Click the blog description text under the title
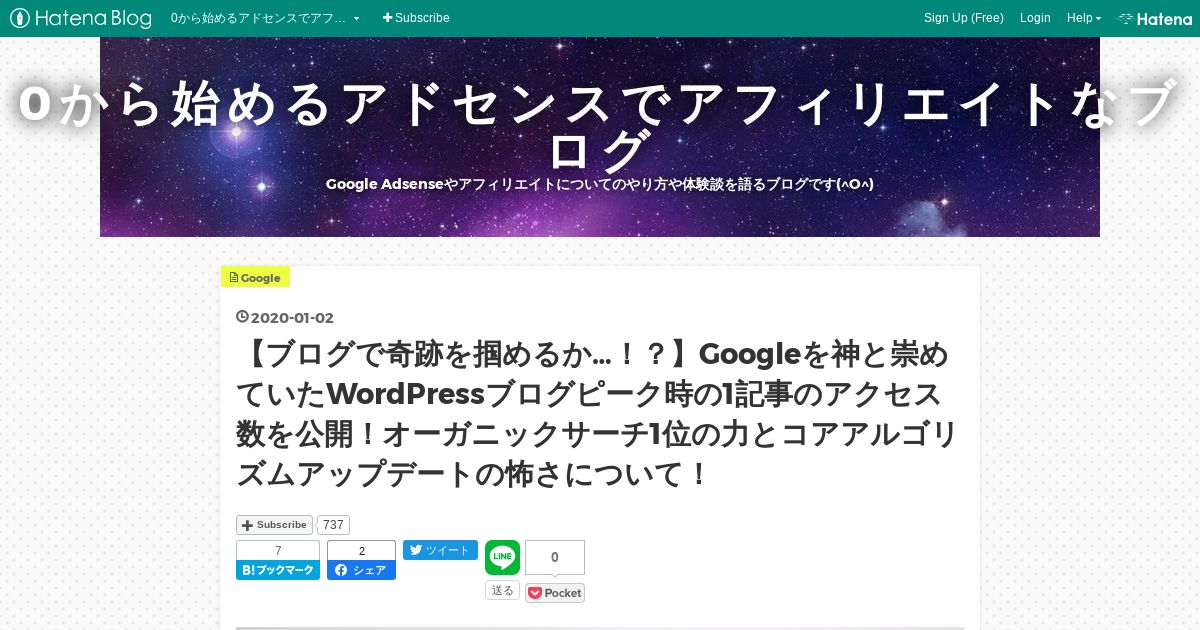Screen dimensions: 1200x630 click(x=600, y=184)
